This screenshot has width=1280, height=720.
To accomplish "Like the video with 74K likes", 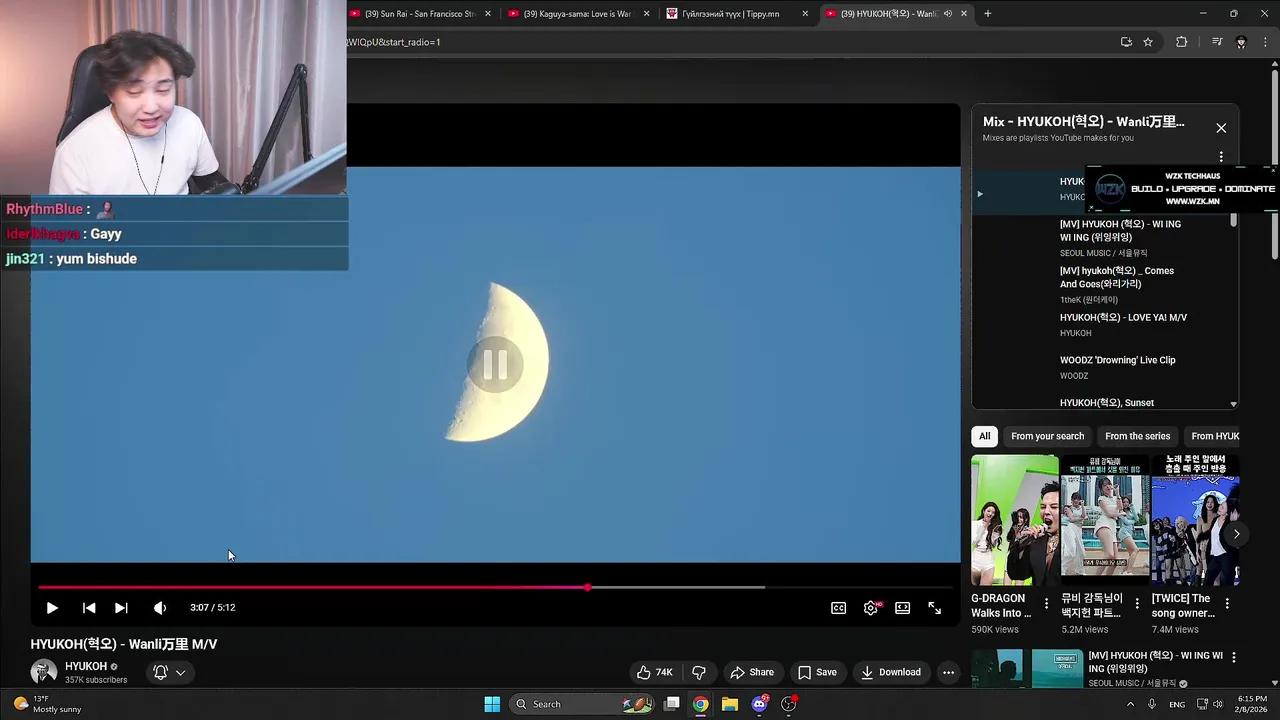I will (655, 672).
